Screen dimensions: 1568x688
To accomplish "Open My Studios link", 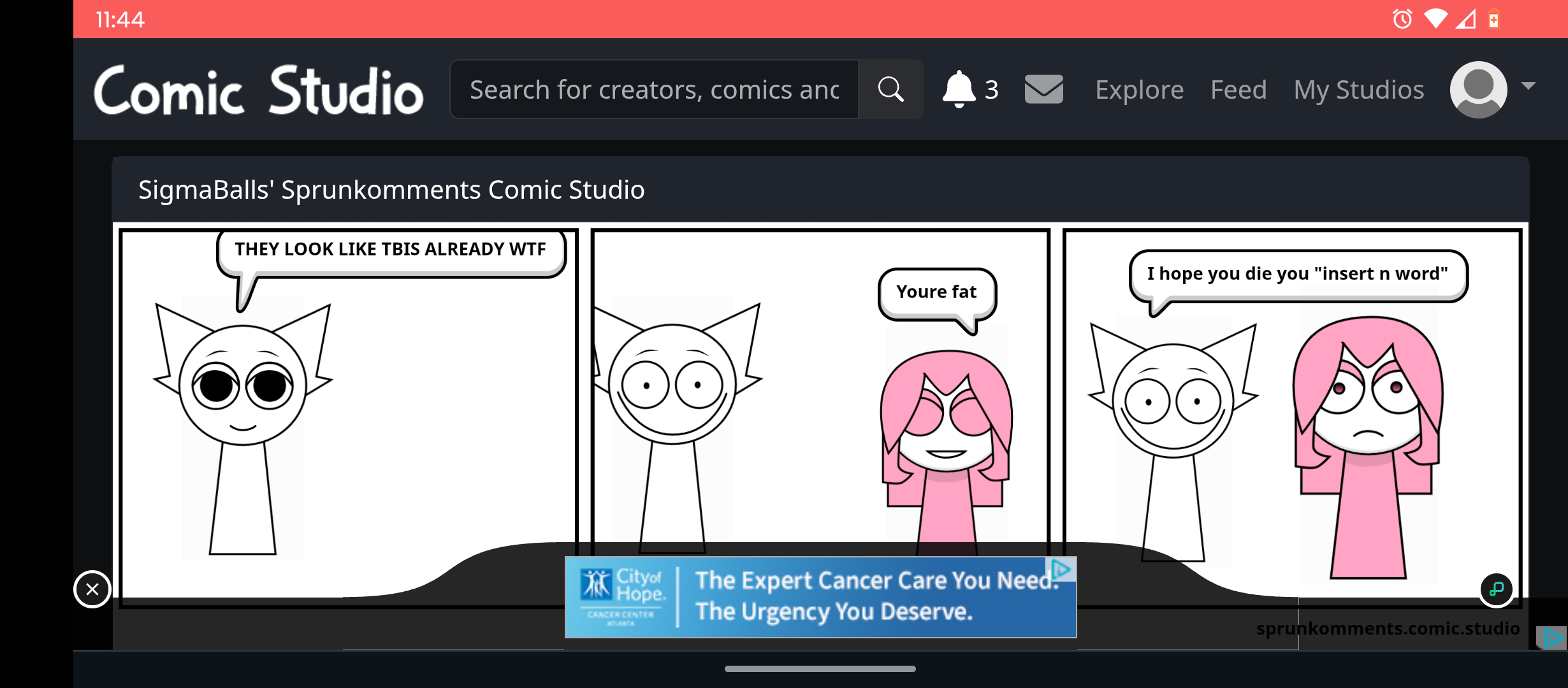I will tap(1358, 90).
